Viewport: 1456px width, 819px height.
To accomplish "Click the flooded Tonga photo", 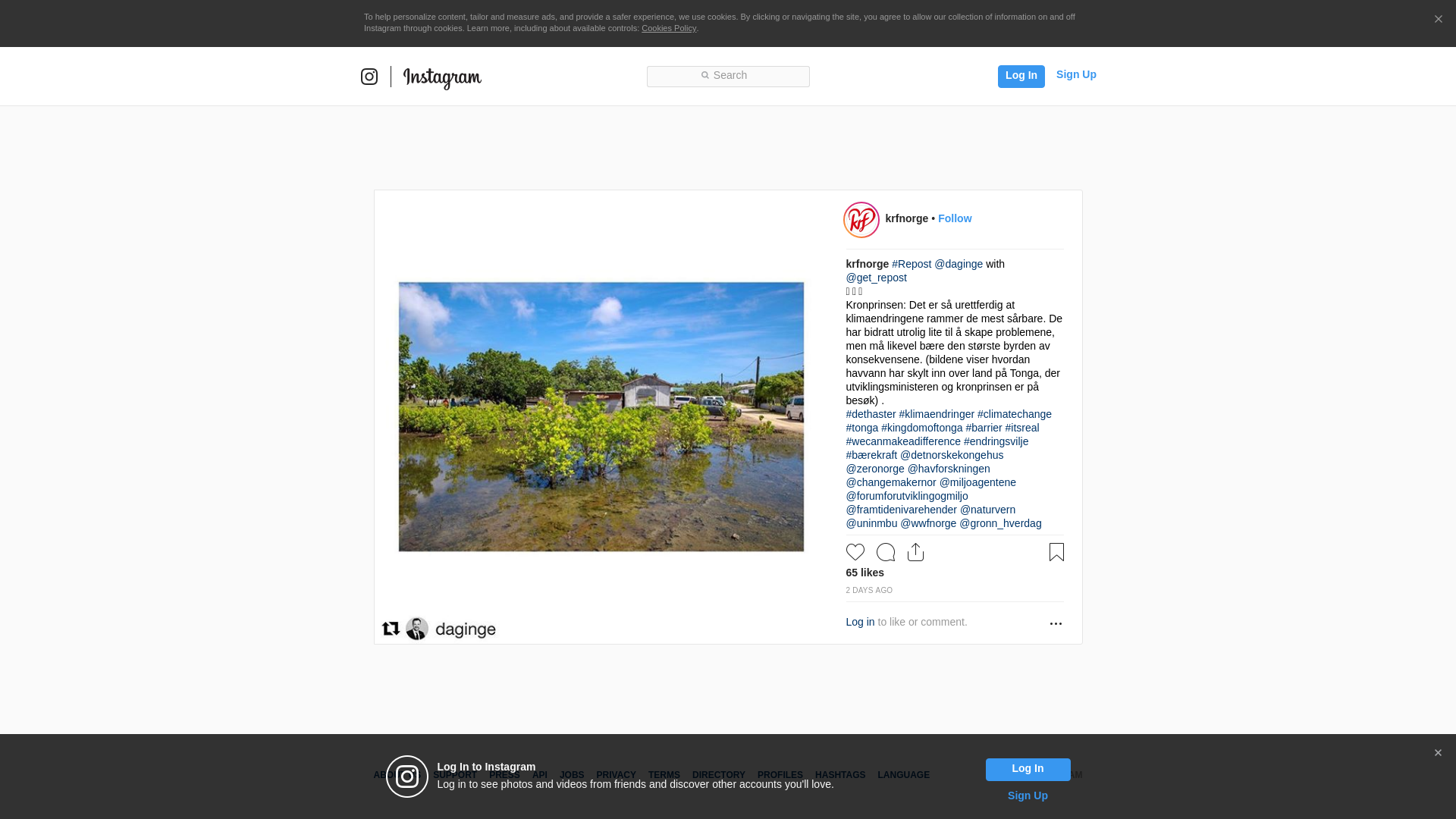I will point(601,416).
